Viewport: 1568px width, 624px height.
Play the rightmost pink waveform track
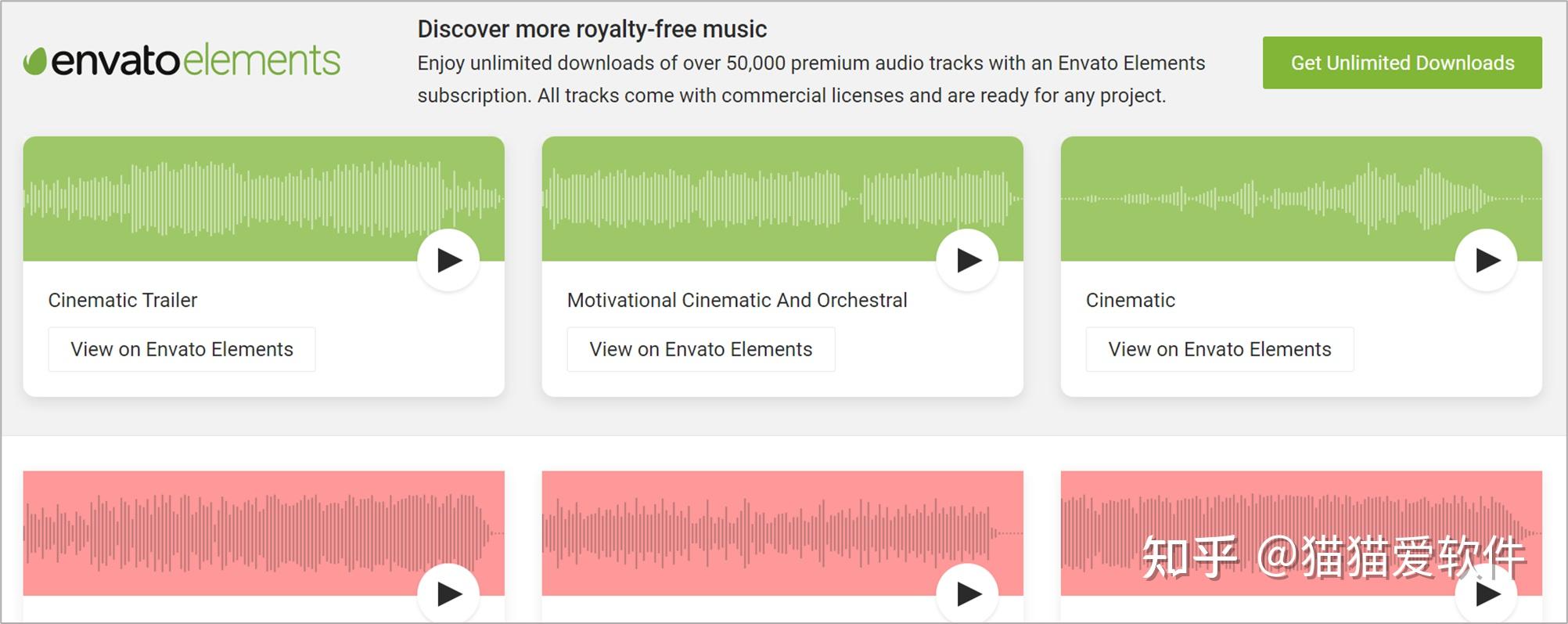tap(1487, 594)
